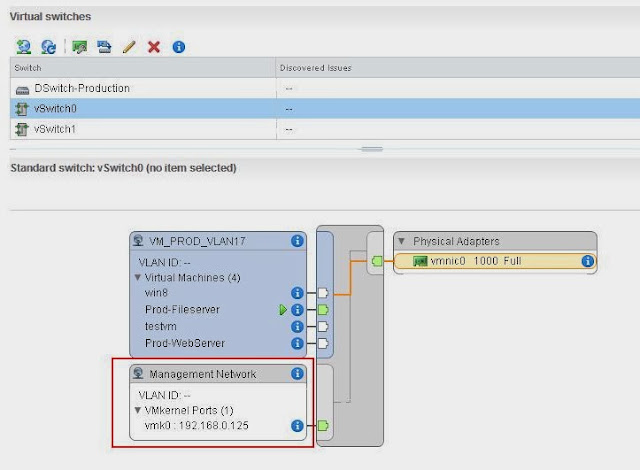
Task: Select the Prod-WebServer virtual machine
Action: tap(185, 343)
